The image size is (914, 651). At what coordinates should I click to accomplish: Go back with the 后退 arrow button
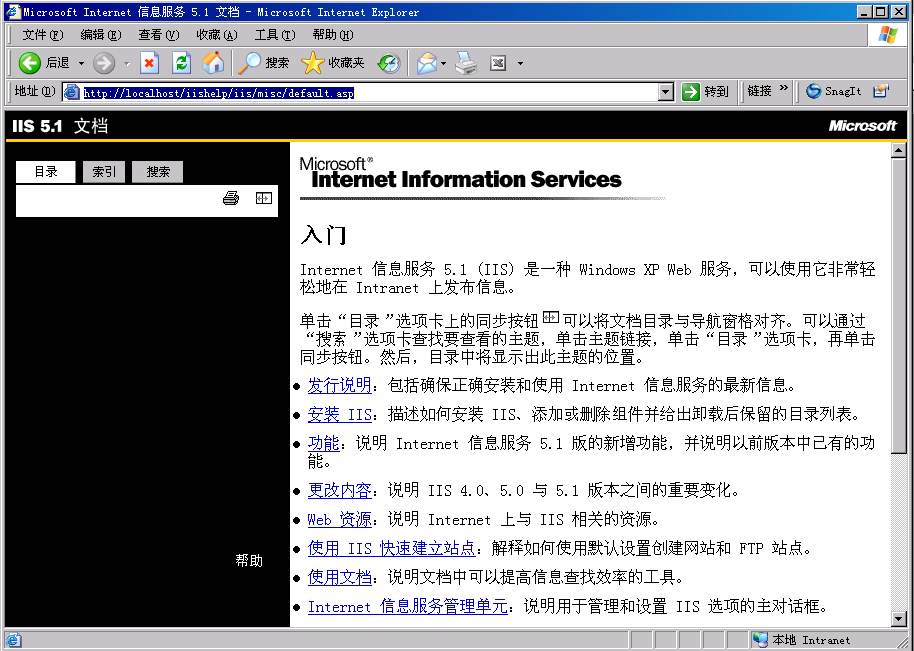click(44, 62)
